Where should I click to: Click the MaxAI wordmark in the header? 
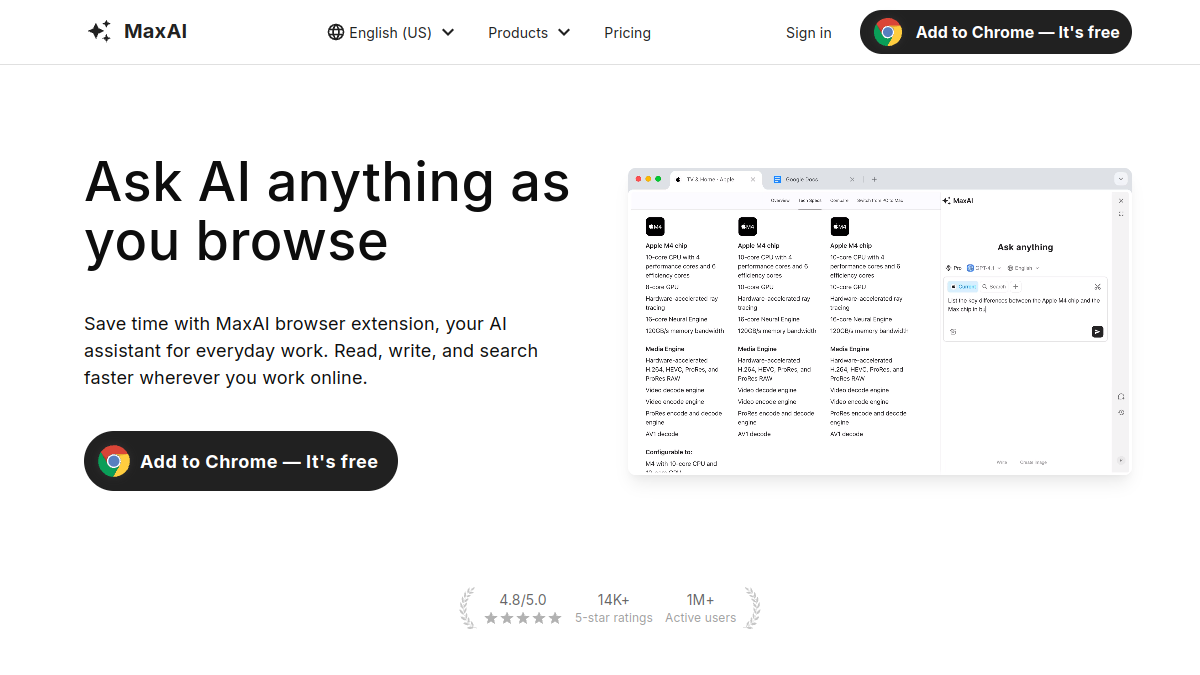click(155, 31)
